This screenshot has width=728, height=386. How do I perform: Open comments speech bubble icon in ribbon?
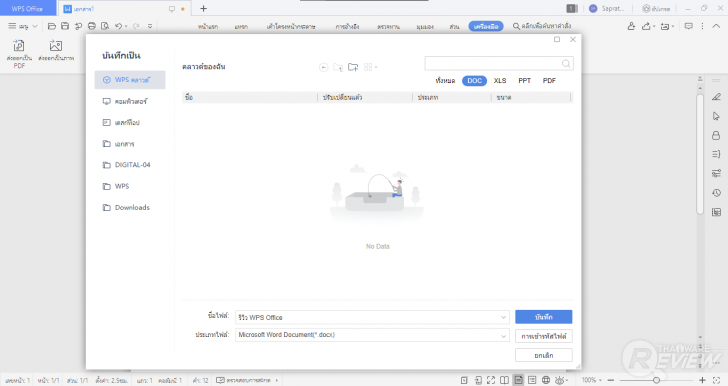[689, 26]
